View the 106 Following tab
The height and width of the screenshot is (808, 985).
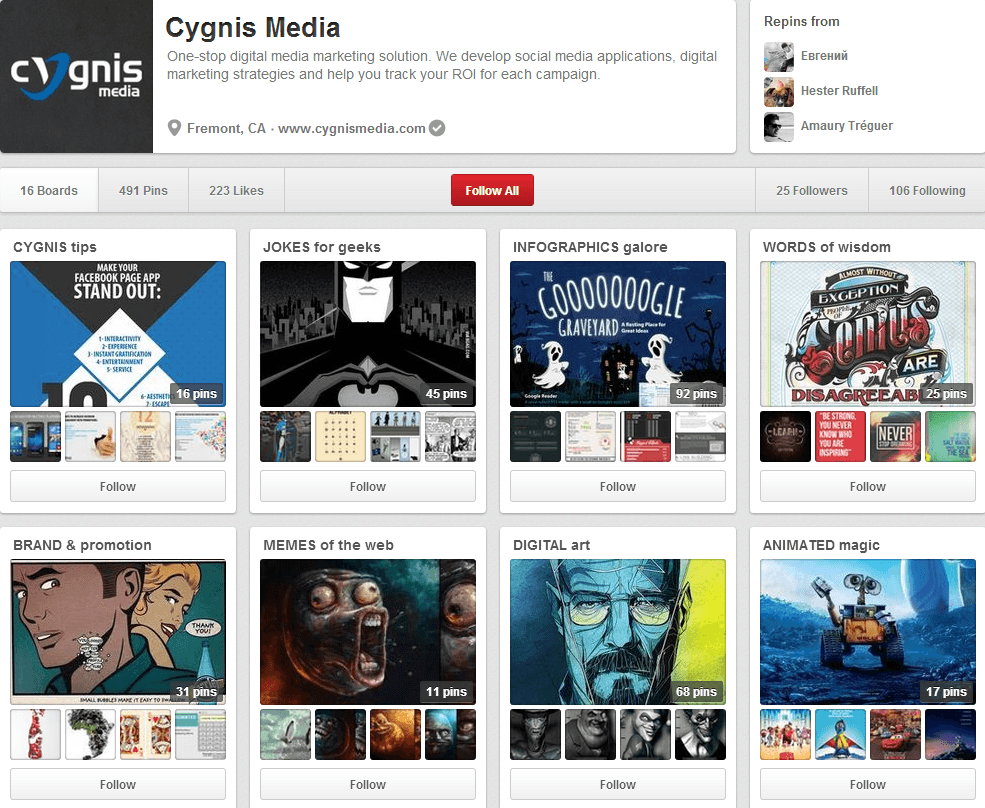927,190
